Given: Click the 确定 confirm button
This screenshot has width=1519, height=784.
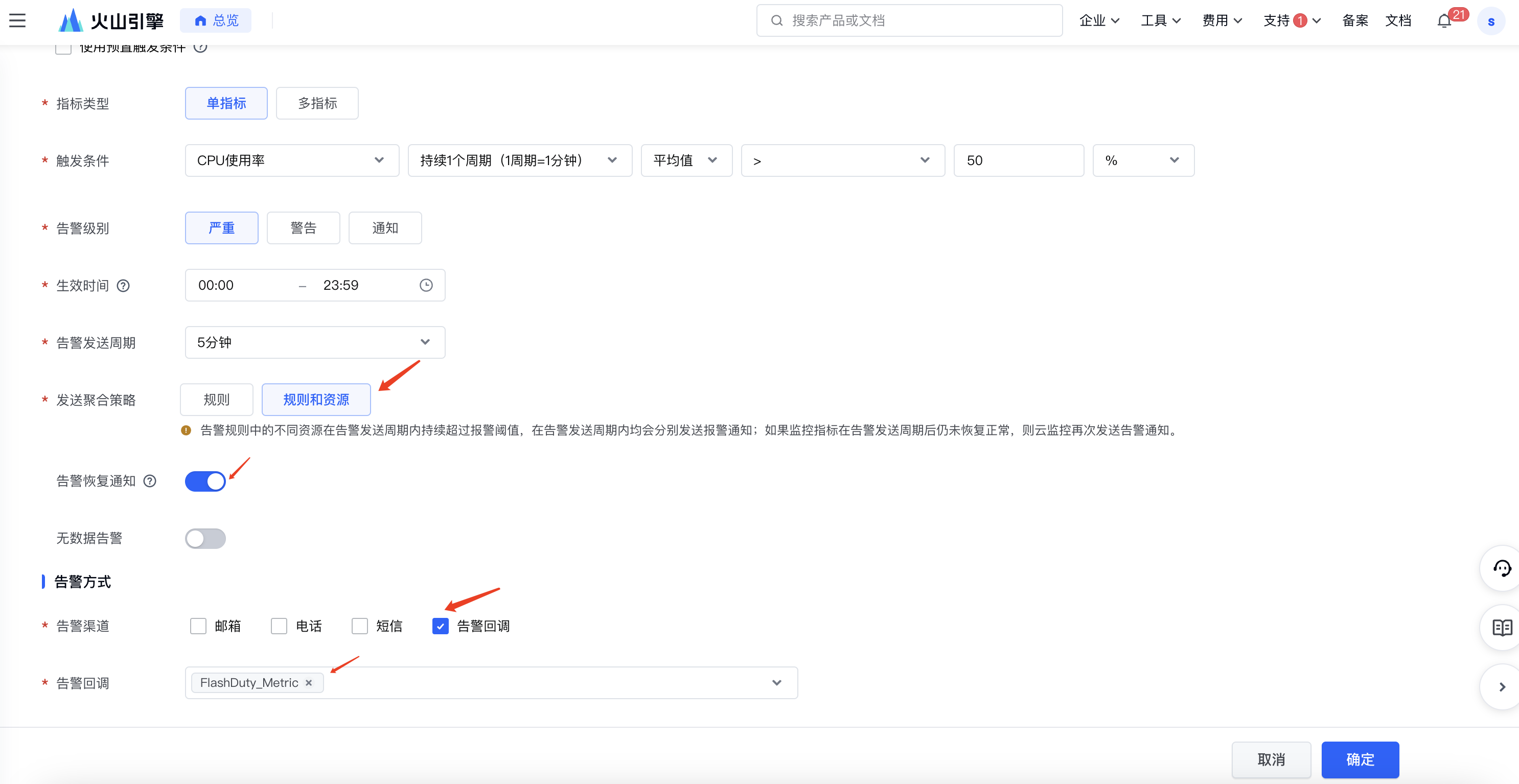Looking at the screenshot, I should click(1360, 760).
